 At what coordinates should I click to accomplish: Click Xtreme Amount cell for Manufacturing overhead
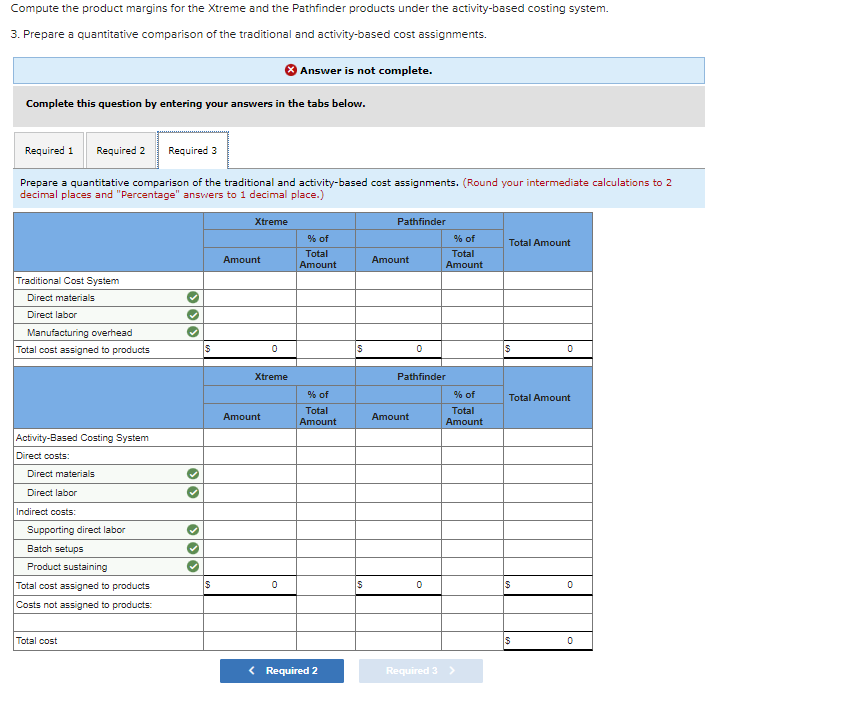250,332
